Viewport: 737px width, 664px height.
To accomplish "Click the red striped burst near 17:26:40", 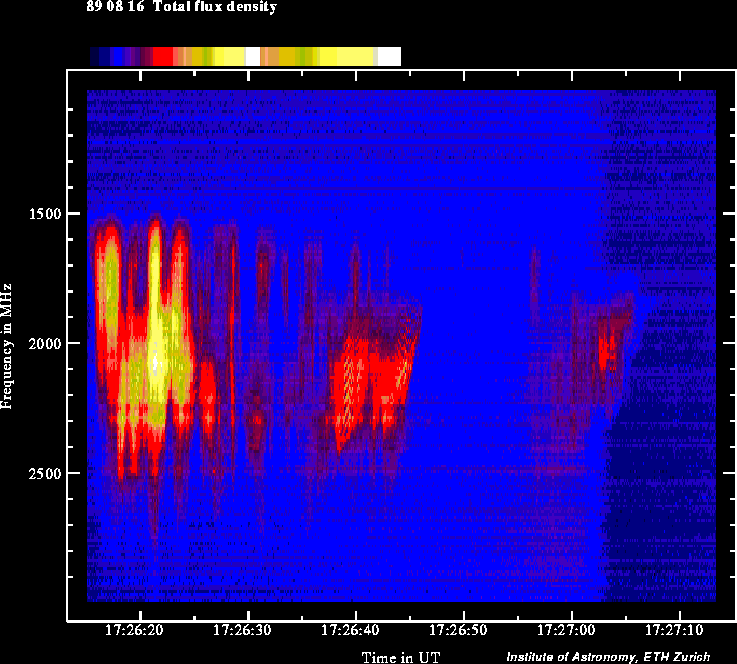I will pyautogui.click(x=349, y=390).
